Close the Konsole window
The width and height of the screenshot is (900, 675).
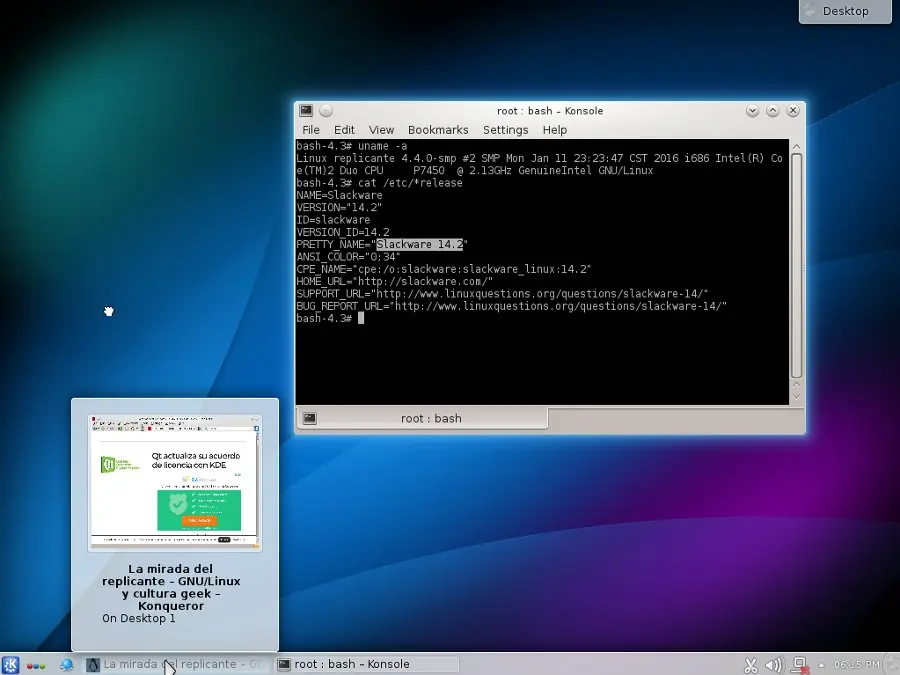[x=793, y=111]
